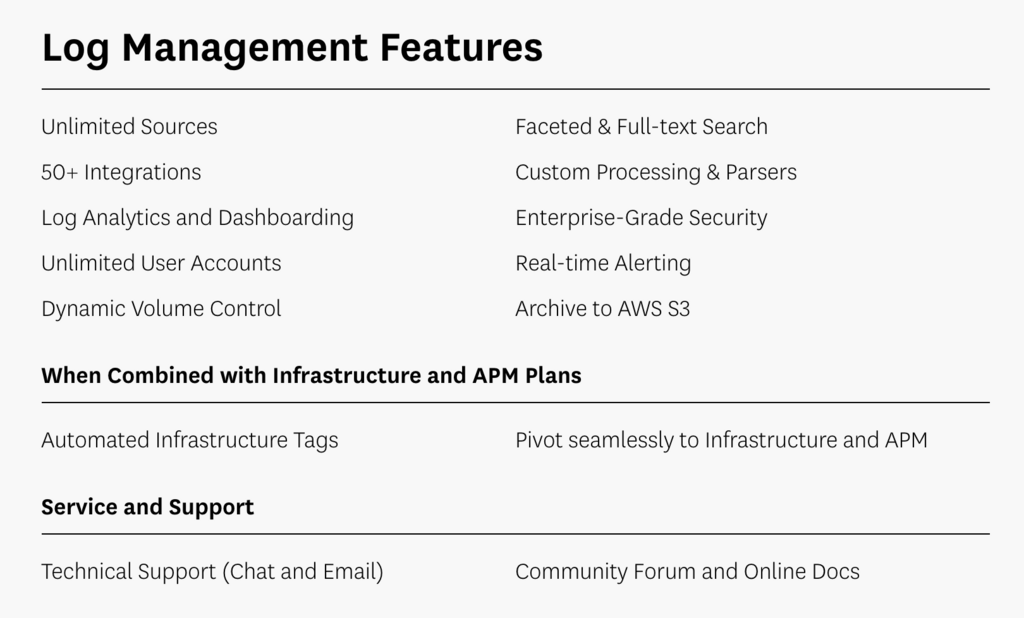This screenshot has height=618, width=1024.
Task: Select 'Log Analytics and Dashboarding' text
Action: pos(197,218)
